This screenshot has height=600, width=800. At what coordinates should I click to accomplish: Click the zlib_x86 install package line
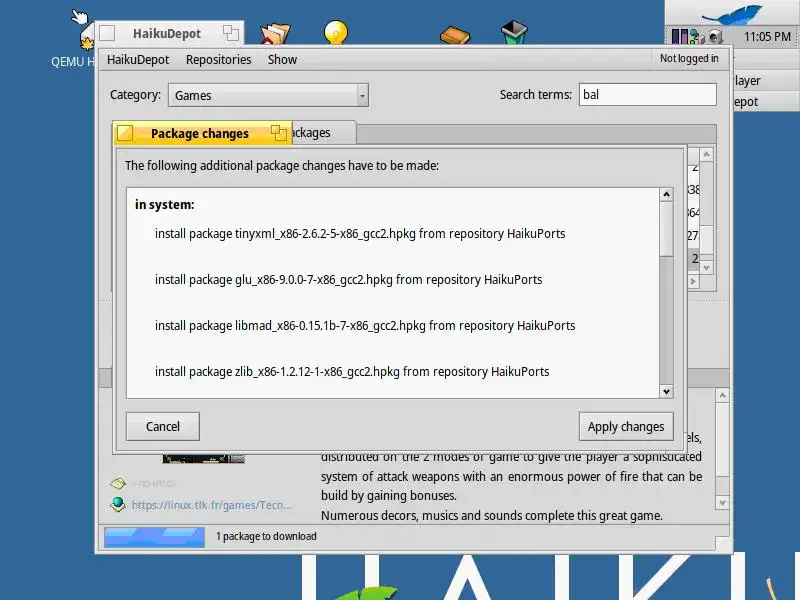click(x=352, y=371)
